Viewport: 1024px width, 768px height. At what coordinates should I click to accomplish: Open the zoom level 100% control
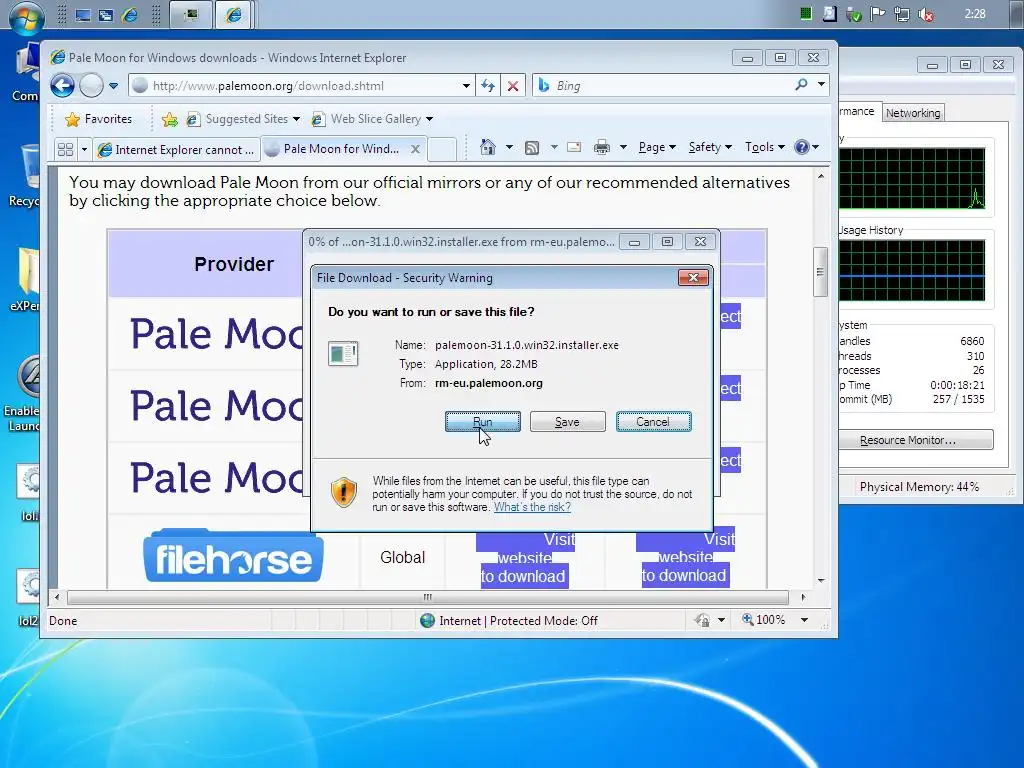[775, 620]
